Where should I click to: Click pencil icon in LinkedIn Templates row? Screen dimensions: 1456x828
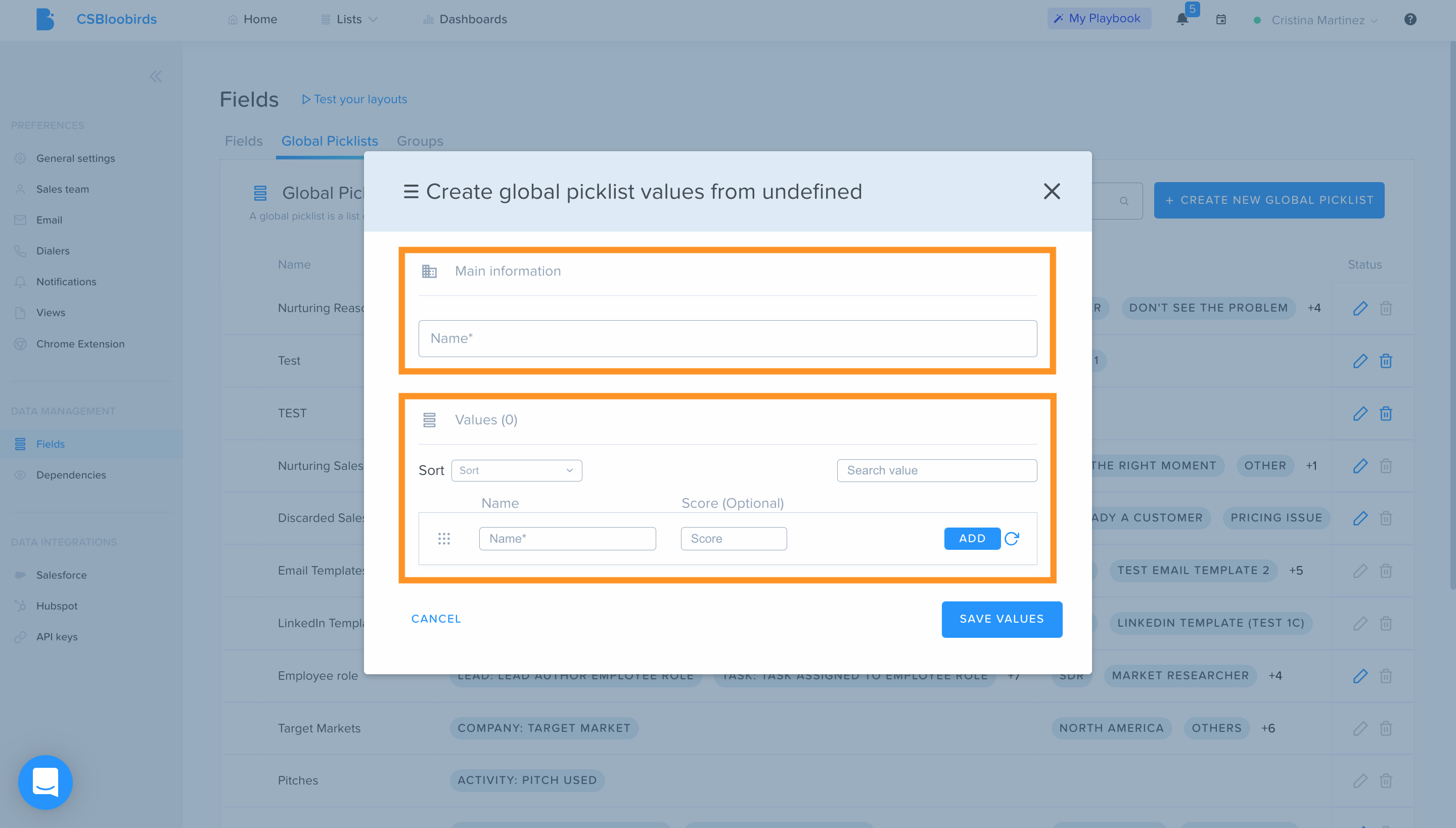click(x=1360, y=623)
